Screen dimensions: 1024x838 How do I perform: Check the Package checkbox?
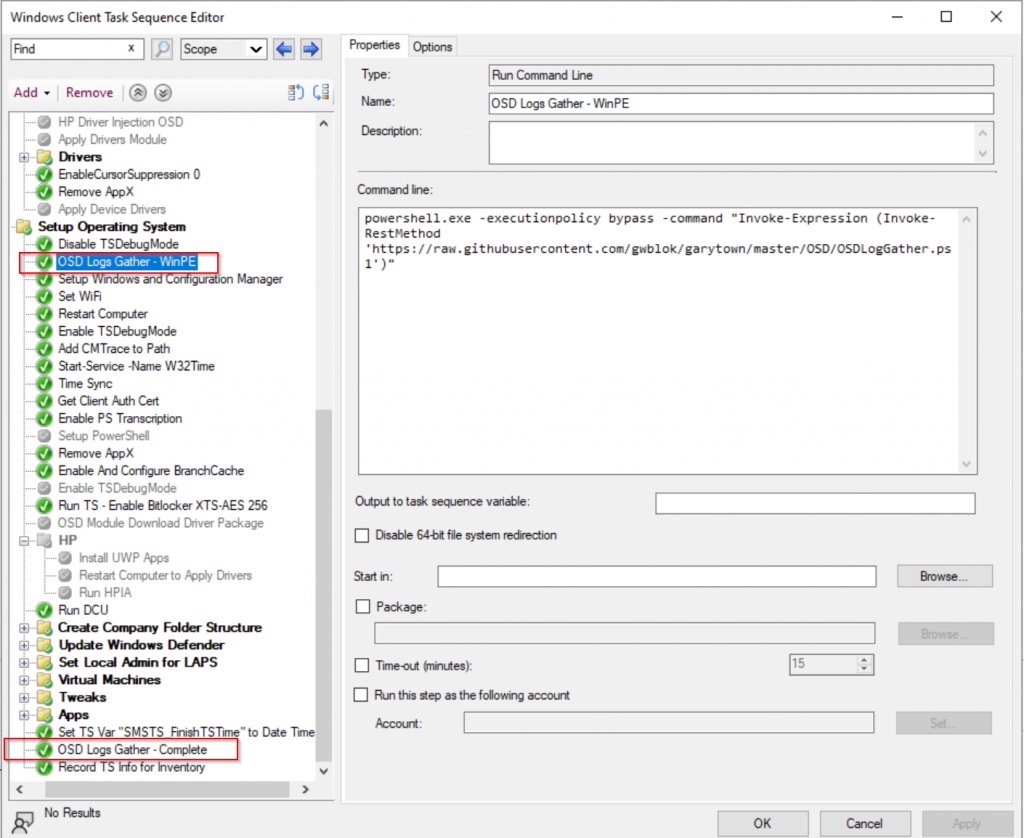click(362, 607)
